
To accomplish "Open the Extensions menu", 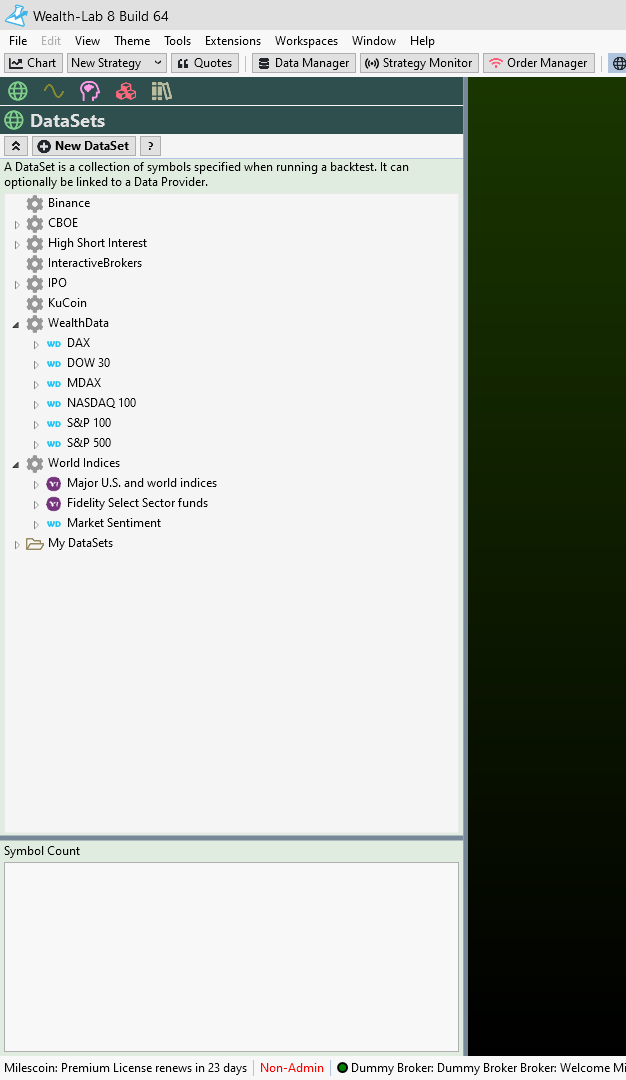I will point(232,41).
